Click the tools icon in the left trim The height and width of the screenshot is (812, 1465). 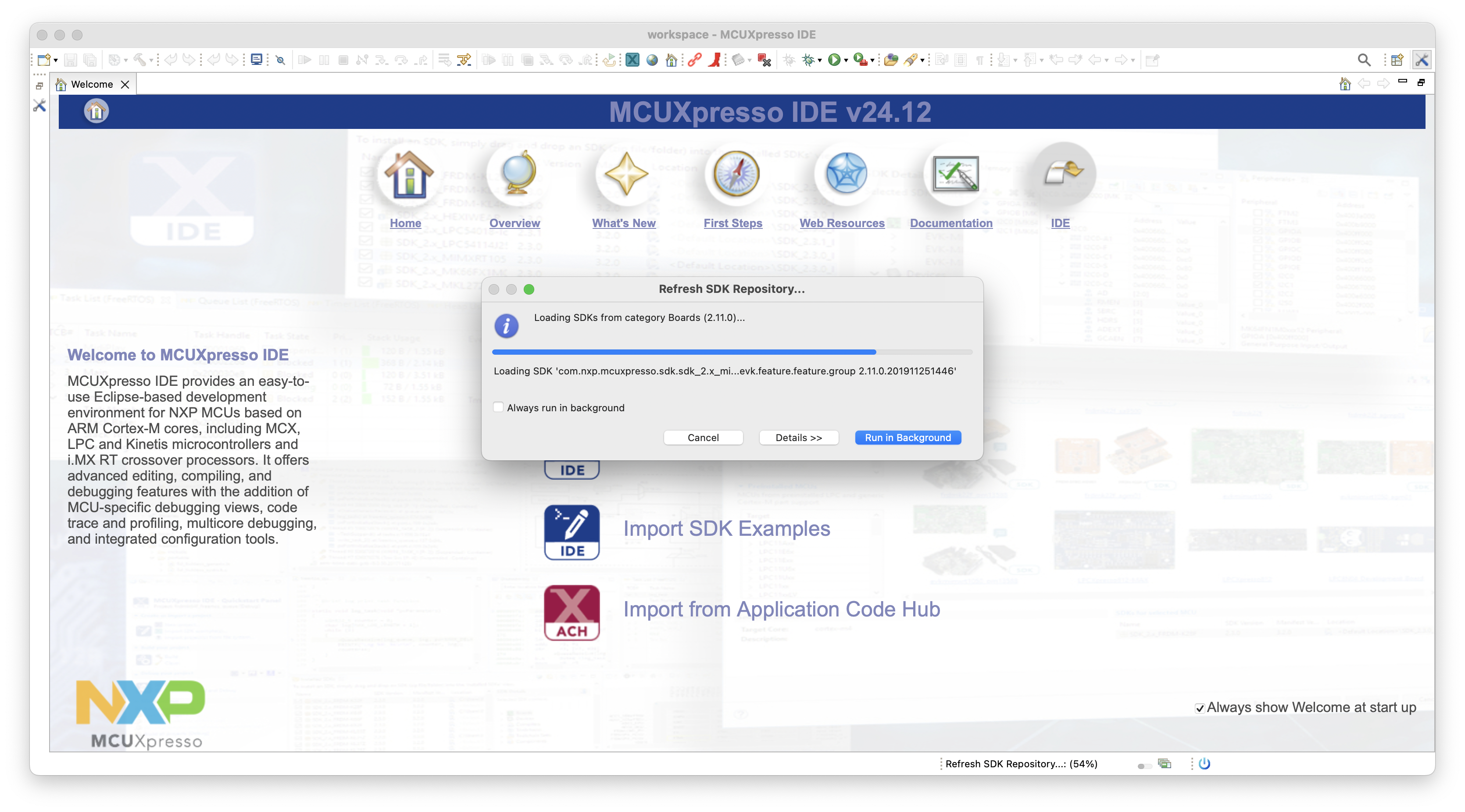[x=39, y=106]
